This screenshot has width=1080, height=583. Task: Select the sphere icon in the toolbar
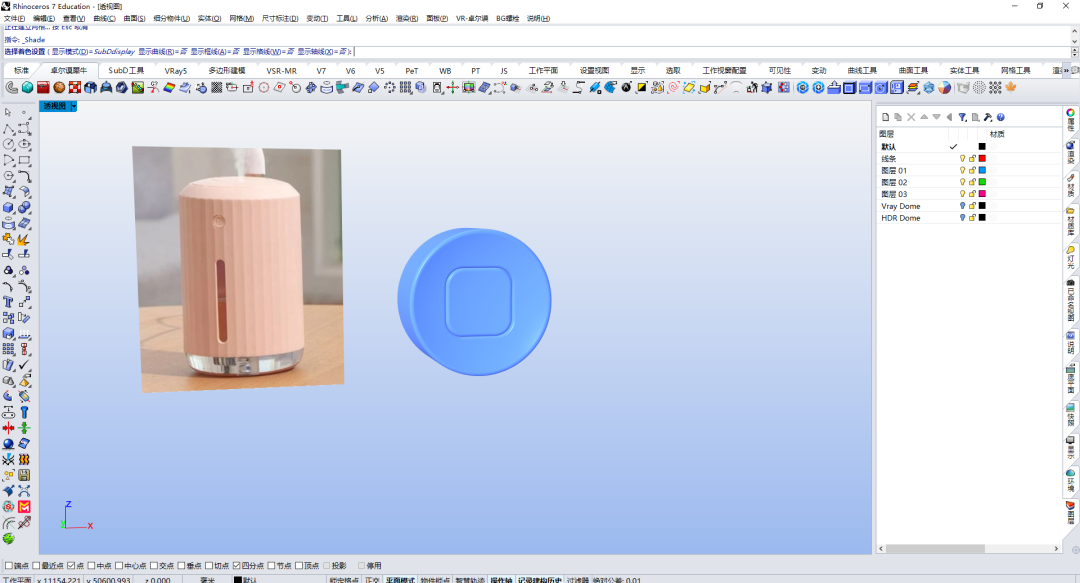tap(59, 88)
